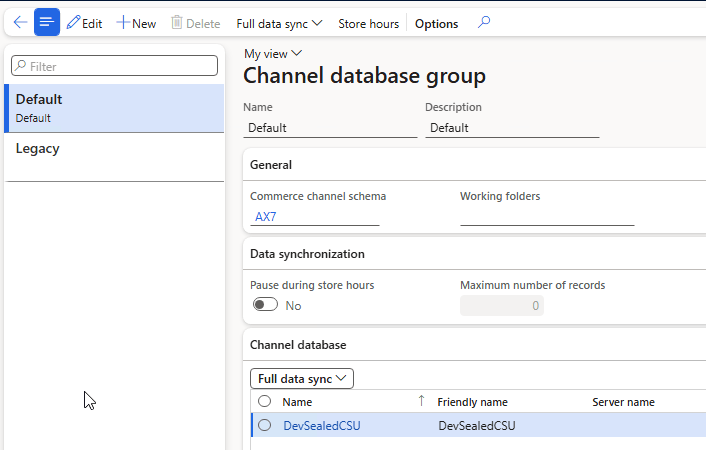The height and width of the screenshot is (450, 706).
Task: Click New to add a database group
Action: pyautogui.click(x=136, y=23)
